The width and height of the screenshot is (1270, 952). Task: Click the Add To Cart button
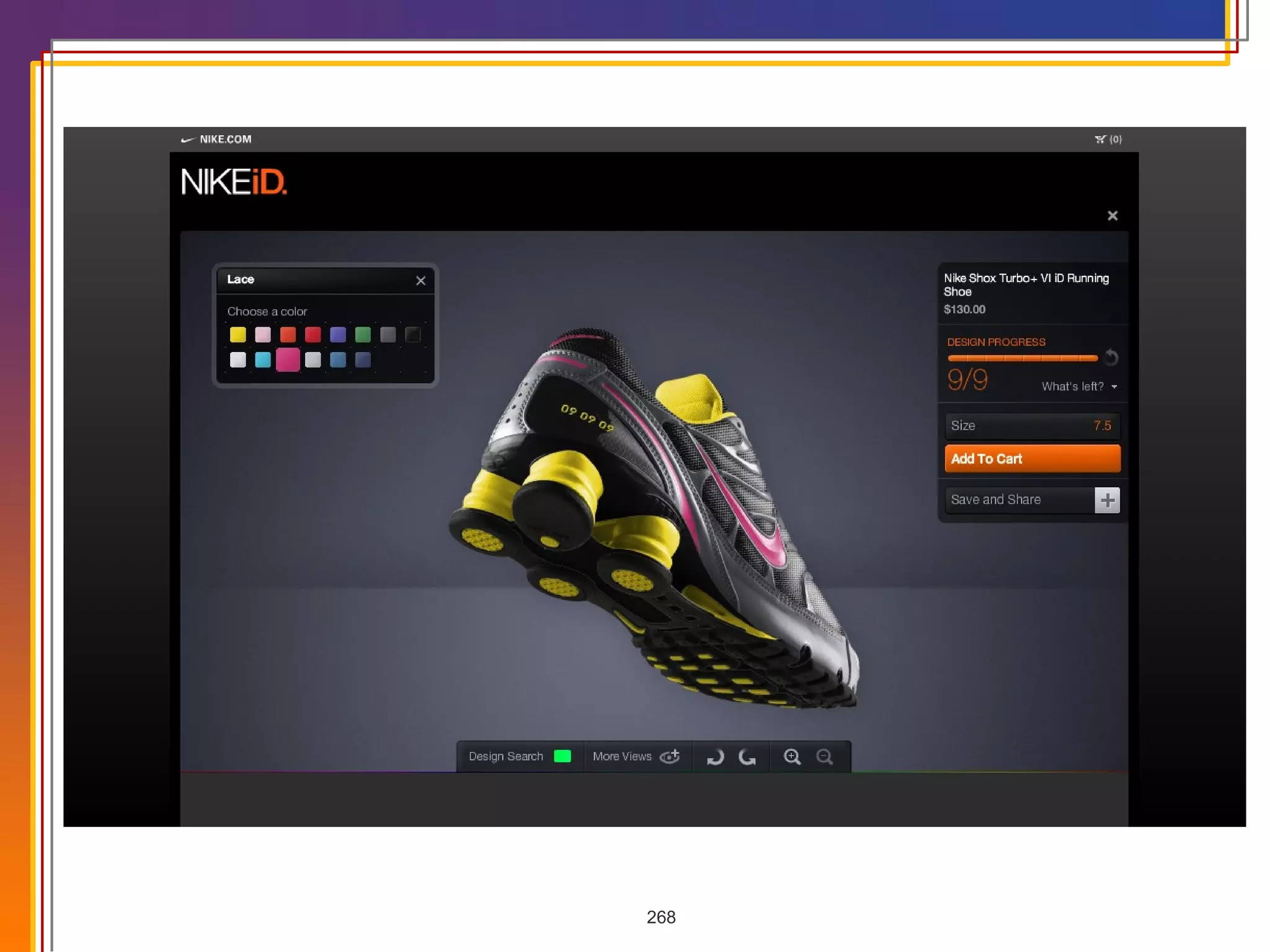point(1032,459)
